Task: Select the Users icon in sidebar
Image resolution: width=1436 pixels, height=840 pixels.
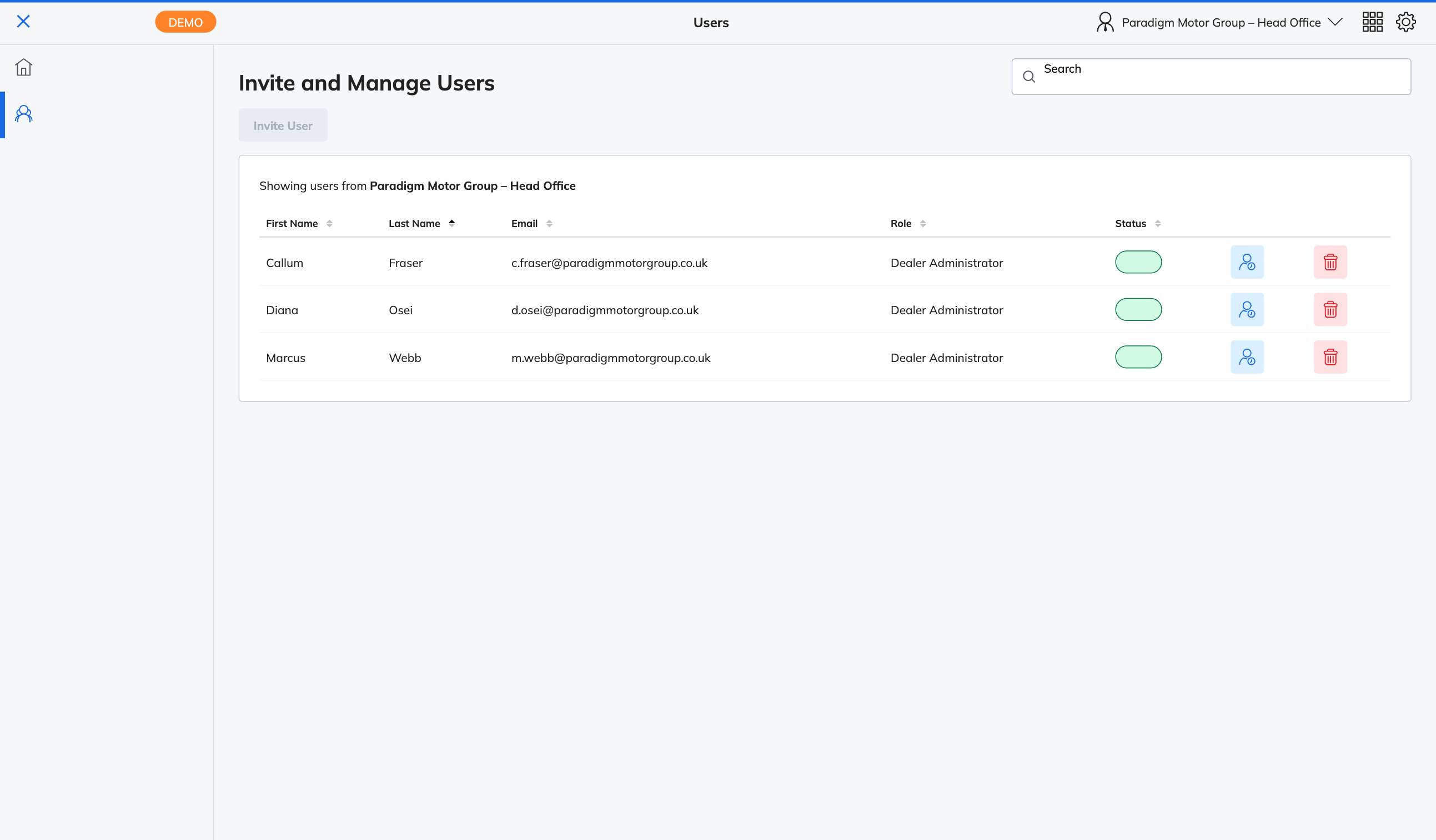Action: click(23, 114)
